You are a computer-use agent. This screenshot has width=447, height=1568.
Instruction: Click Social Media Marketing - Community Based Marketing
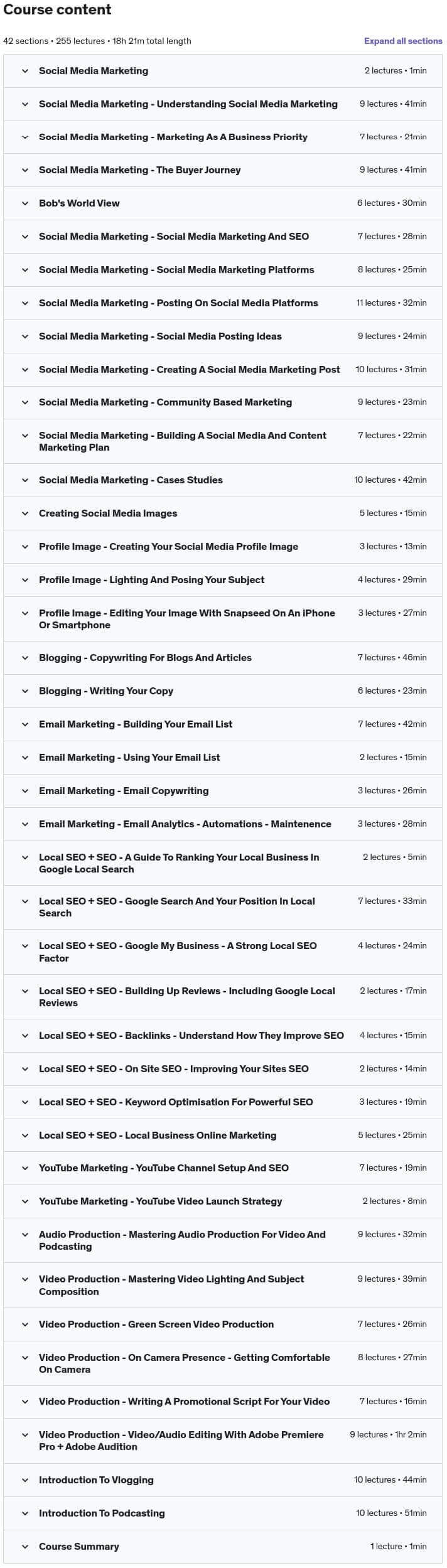[165, 402]
